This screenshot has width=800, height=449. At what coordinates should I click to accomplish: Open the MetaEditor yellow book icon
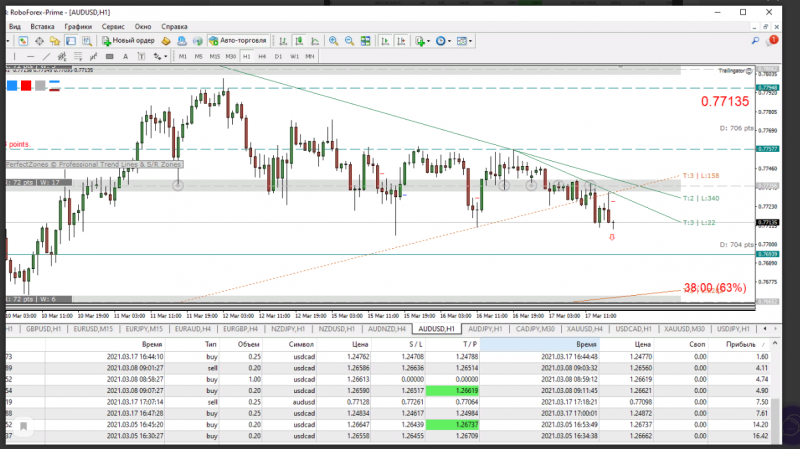click(166, 41)
